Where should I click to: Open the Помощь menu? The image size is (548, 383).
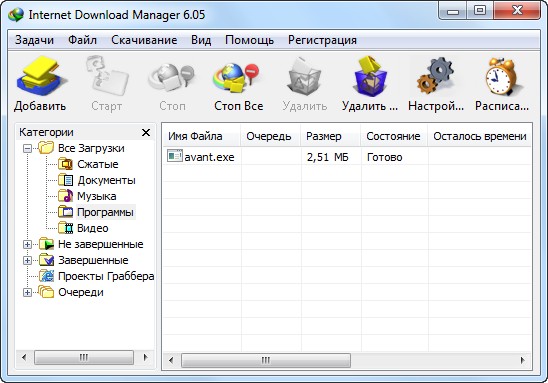(249, 40)
